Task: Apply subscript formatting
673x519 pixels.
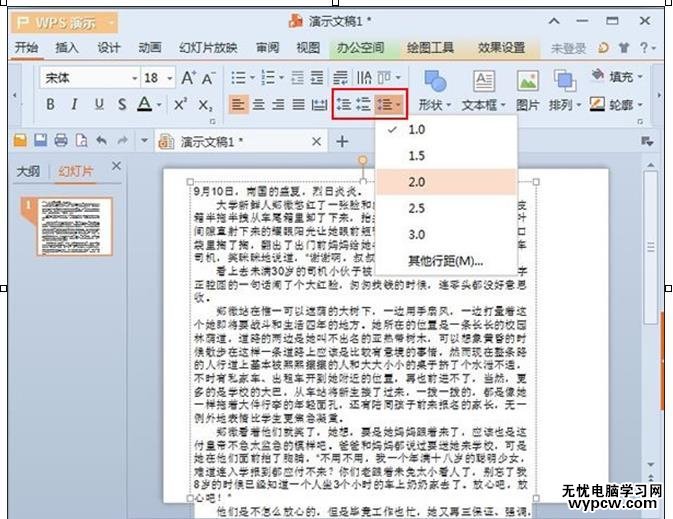Action: pos(205,104)
